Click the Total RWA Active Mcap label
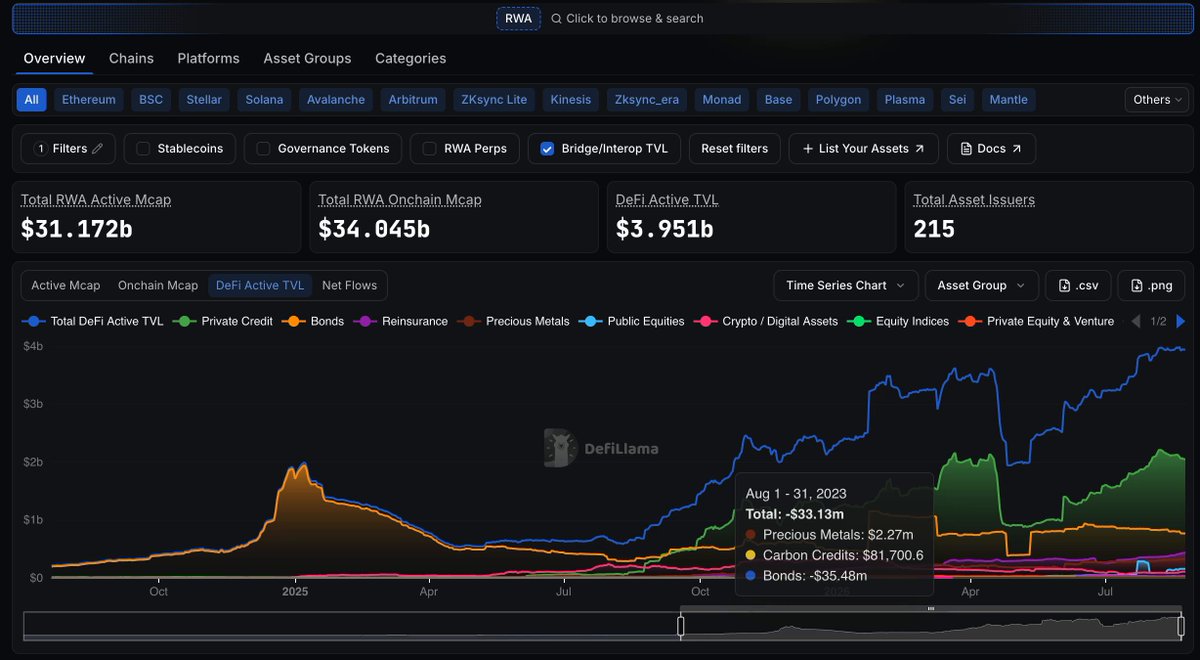The height and width of the screenshot is (660, 1200). coord(96,200)
